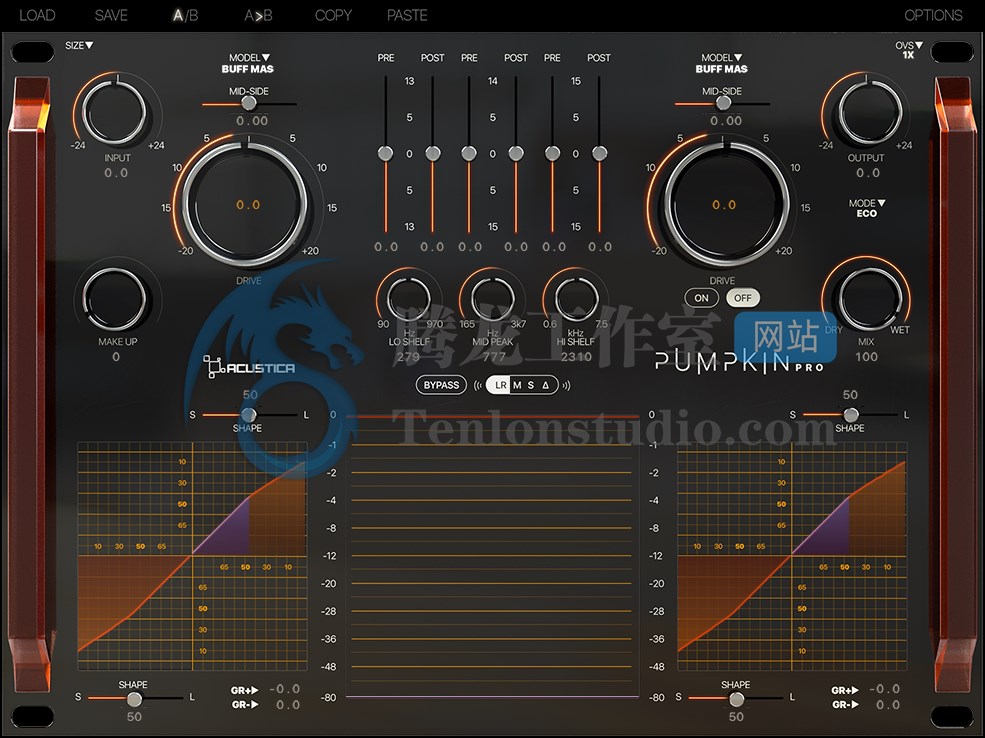
Task: Click the MIX value 100
Action: click(x=866, y=357)
